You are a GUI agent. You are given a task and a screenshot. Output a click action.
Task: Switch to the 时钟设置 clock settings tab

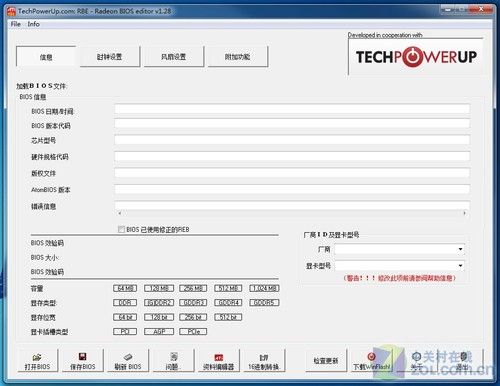coord(110,57)
